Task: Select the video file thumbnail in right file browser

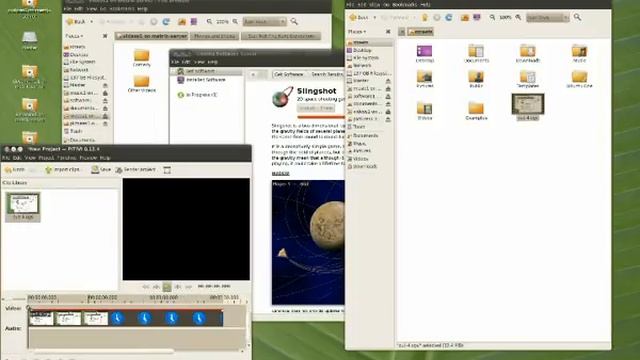Action: point(528,107)
